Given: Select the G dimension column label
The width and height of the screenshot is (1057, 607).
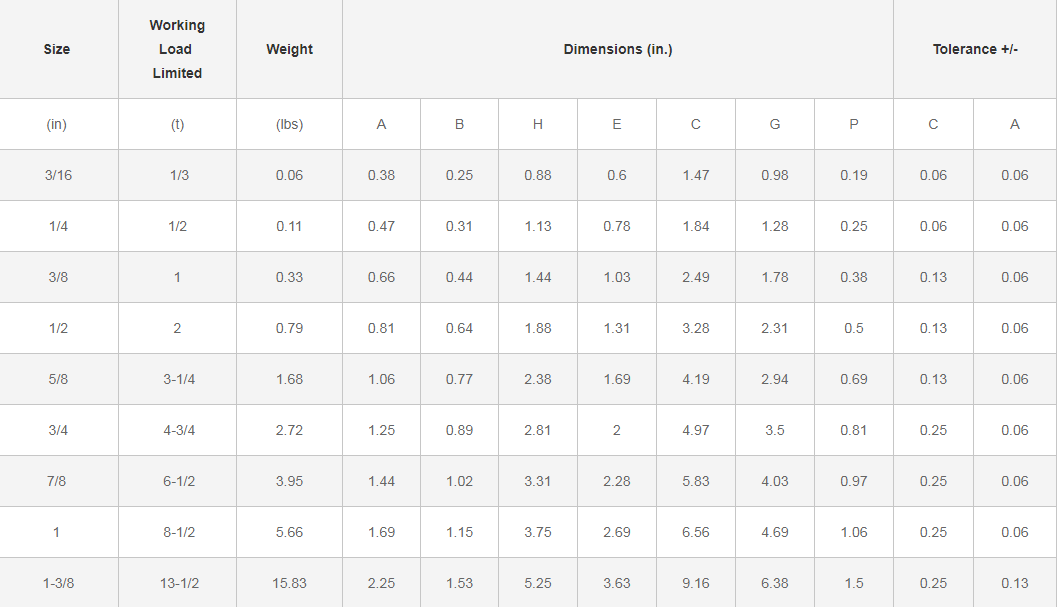Looking at the screenshot, I should coord(775,125).
